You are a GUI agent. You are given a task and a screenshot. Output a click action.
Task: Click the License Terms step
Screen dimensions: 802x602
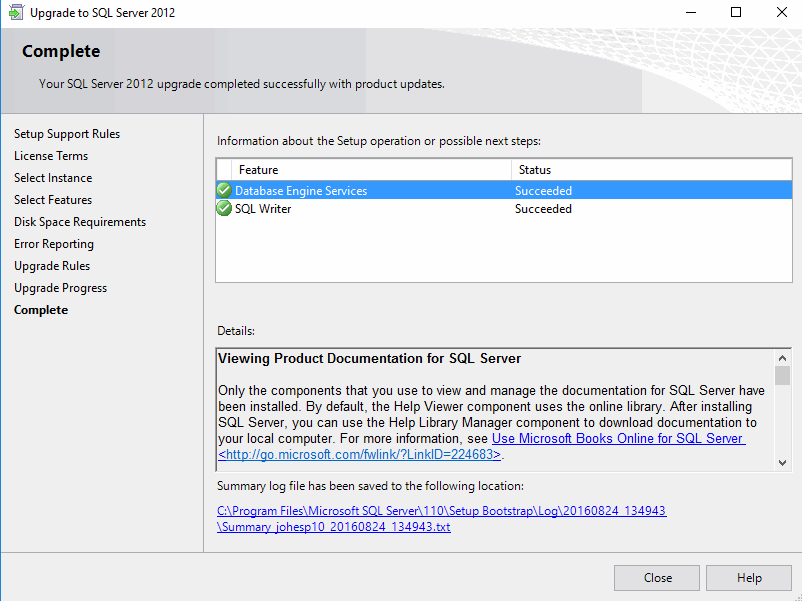tap(51, 156)
